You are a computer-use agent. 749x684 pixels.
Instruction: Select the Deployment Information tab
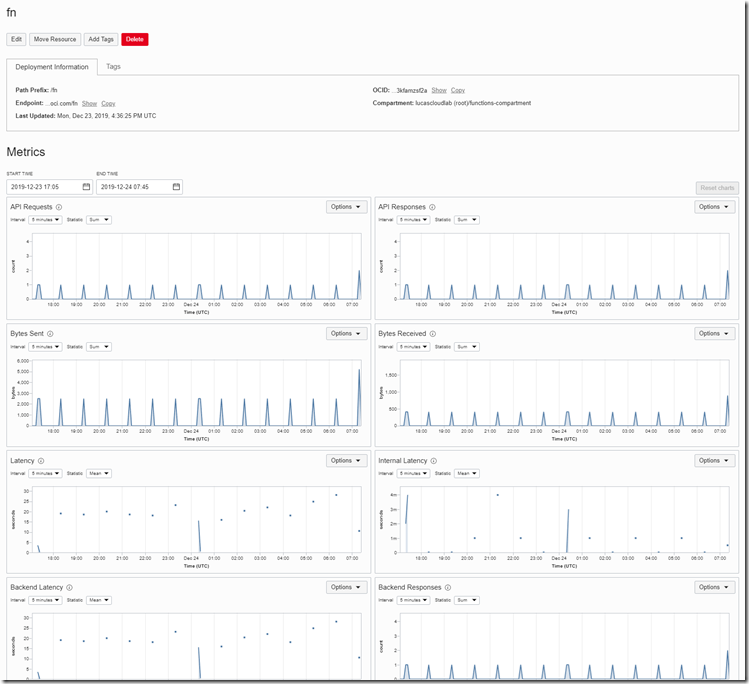[x=52, y=67]
